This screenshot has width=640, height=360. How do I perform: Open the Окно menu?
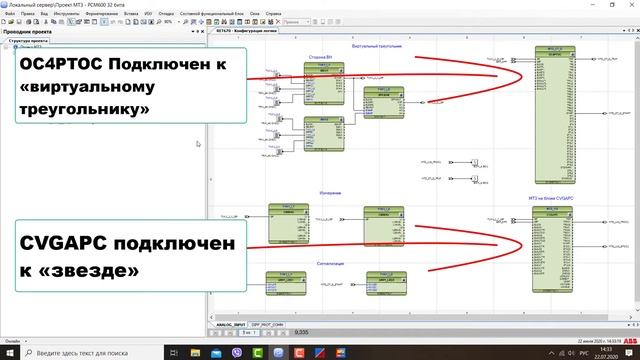(255, 13)
